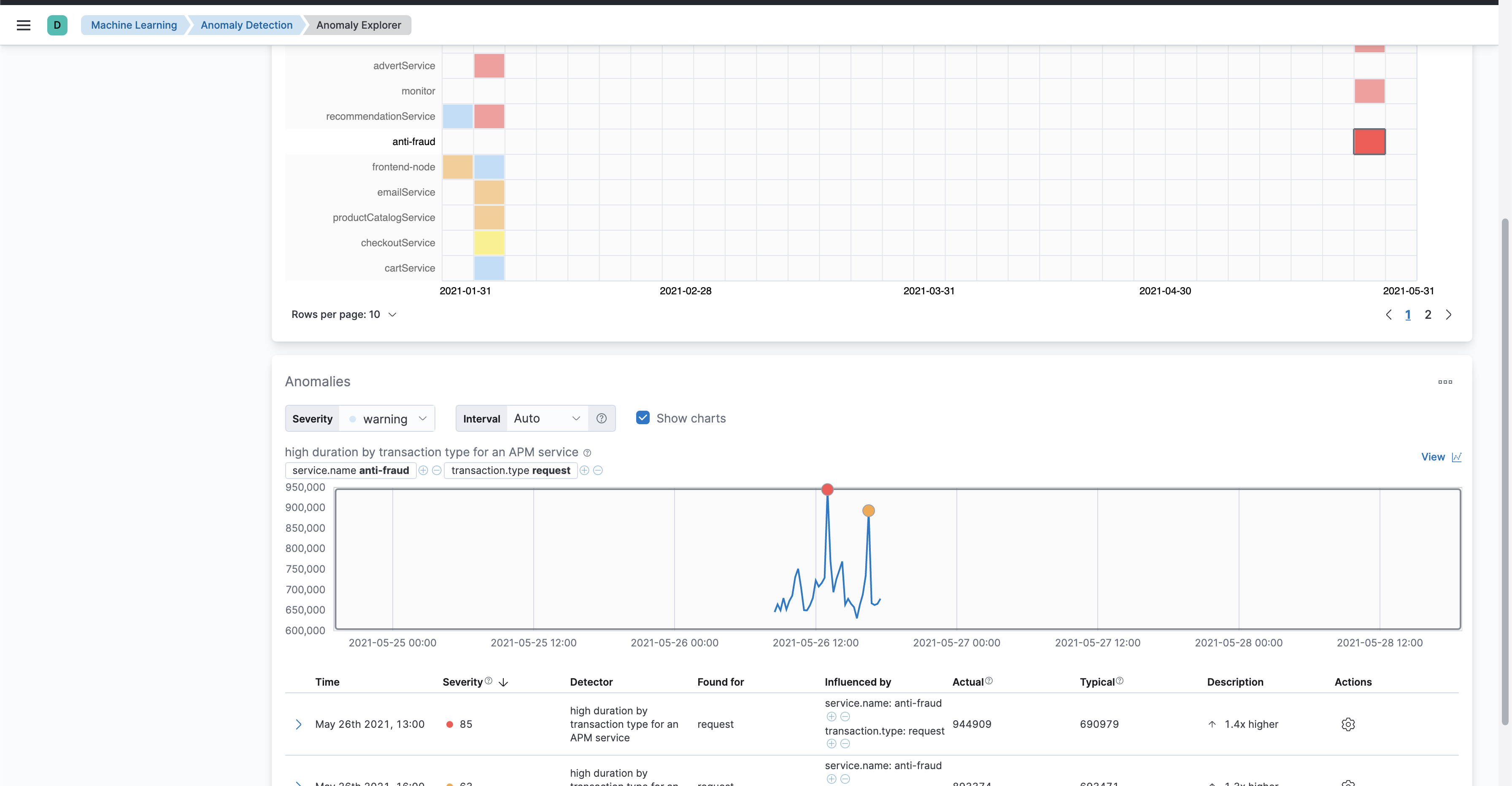1512x786 pixels.
Task: Click the Interval help question icon
Action: (601, 418)
